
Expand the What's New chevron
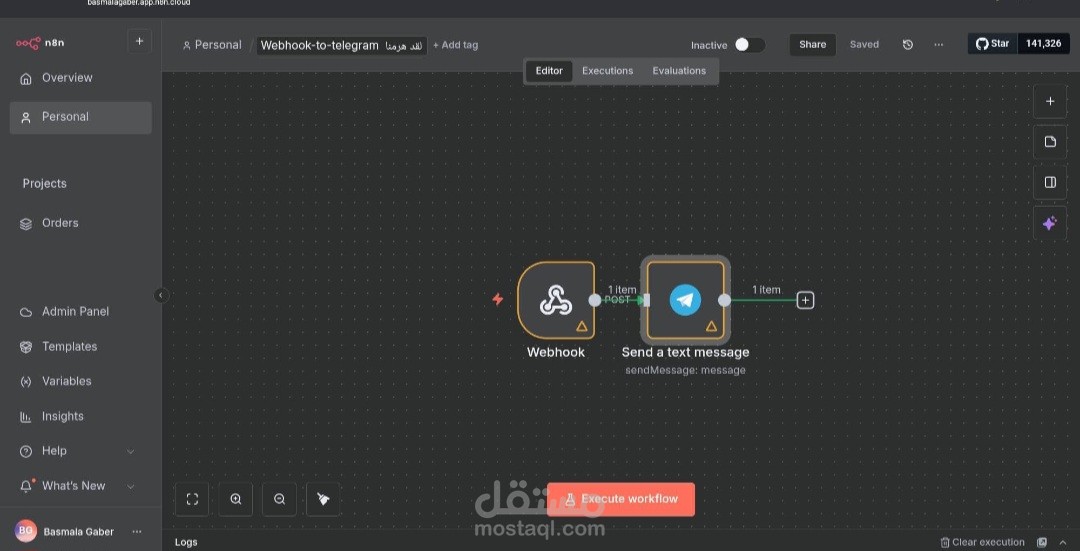pyautogui.click(x=130, y=486)
